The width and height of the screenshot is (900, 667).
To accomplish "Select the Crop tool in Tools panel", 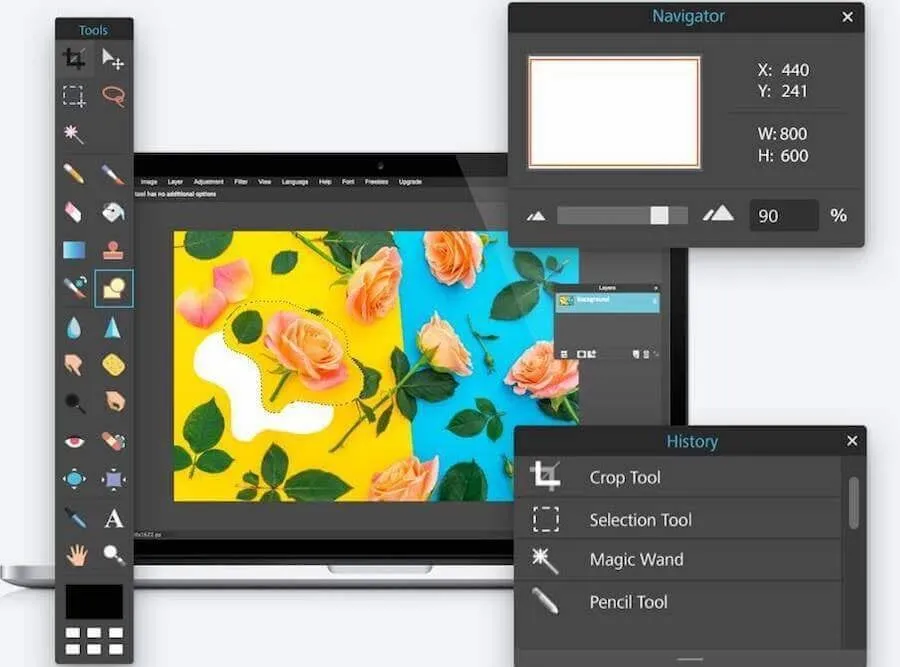I will [x=74, y=59].
